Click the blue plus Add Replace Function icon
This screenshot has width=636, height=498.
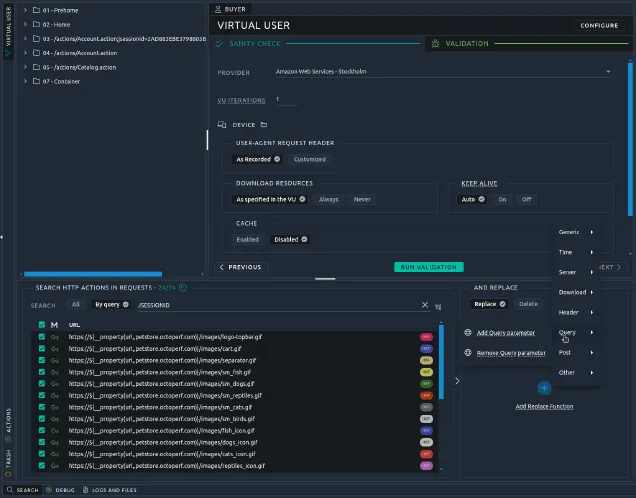[544, 388]
